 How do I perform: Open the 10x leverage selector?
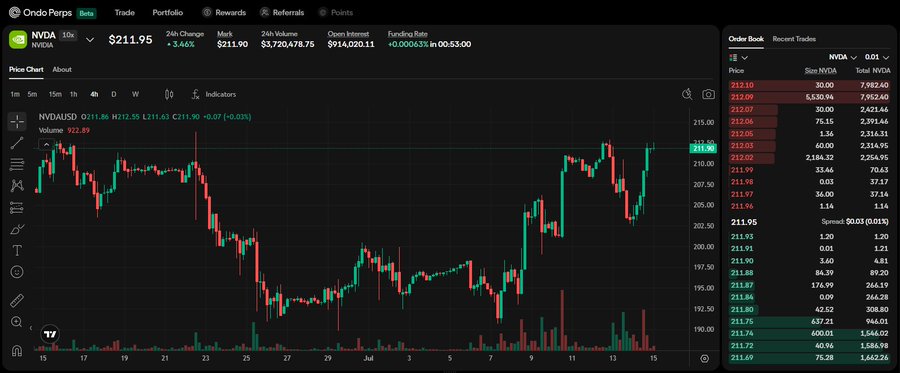pos(68,35)
